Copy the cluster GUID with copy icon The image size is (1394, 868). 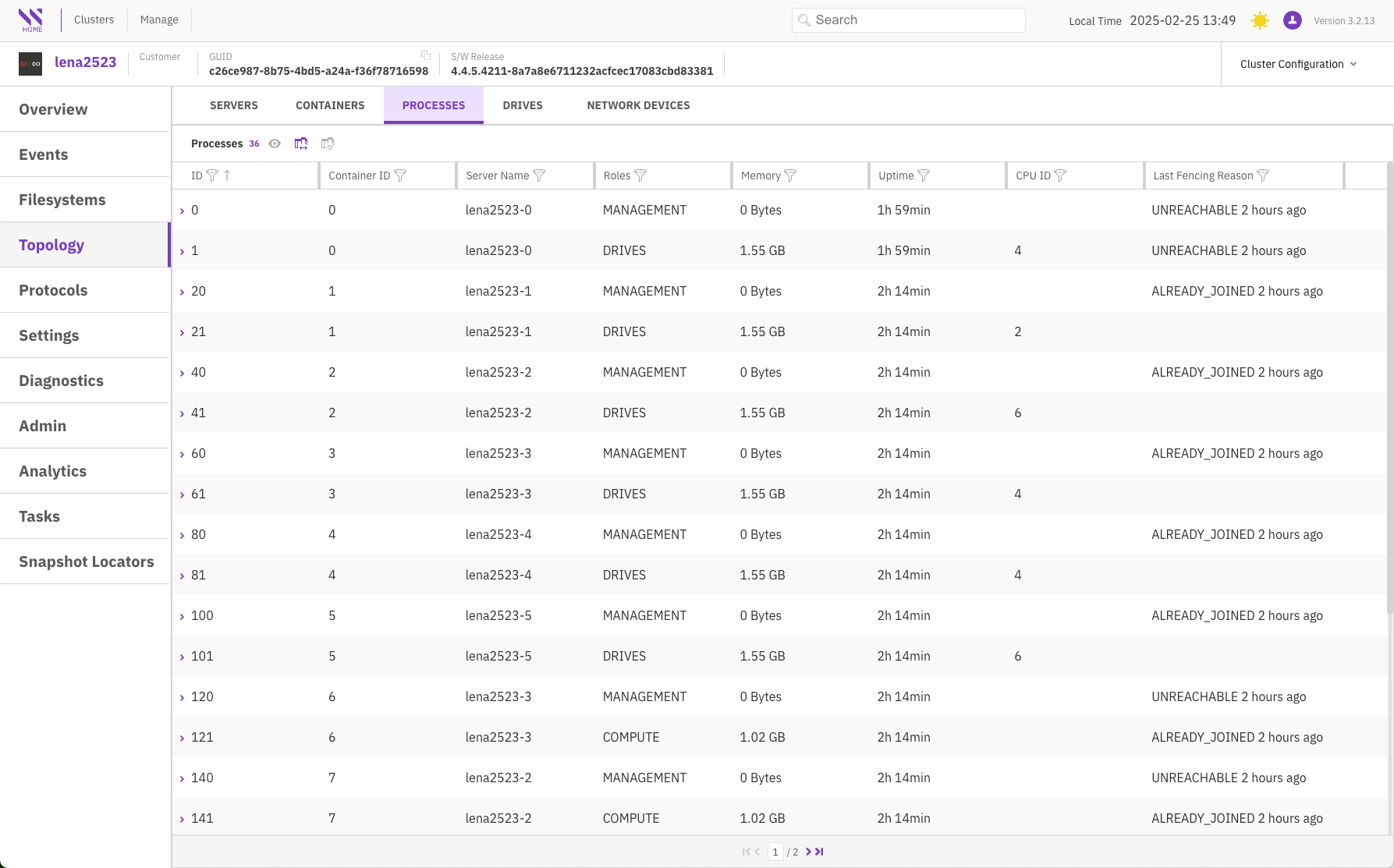426,55
